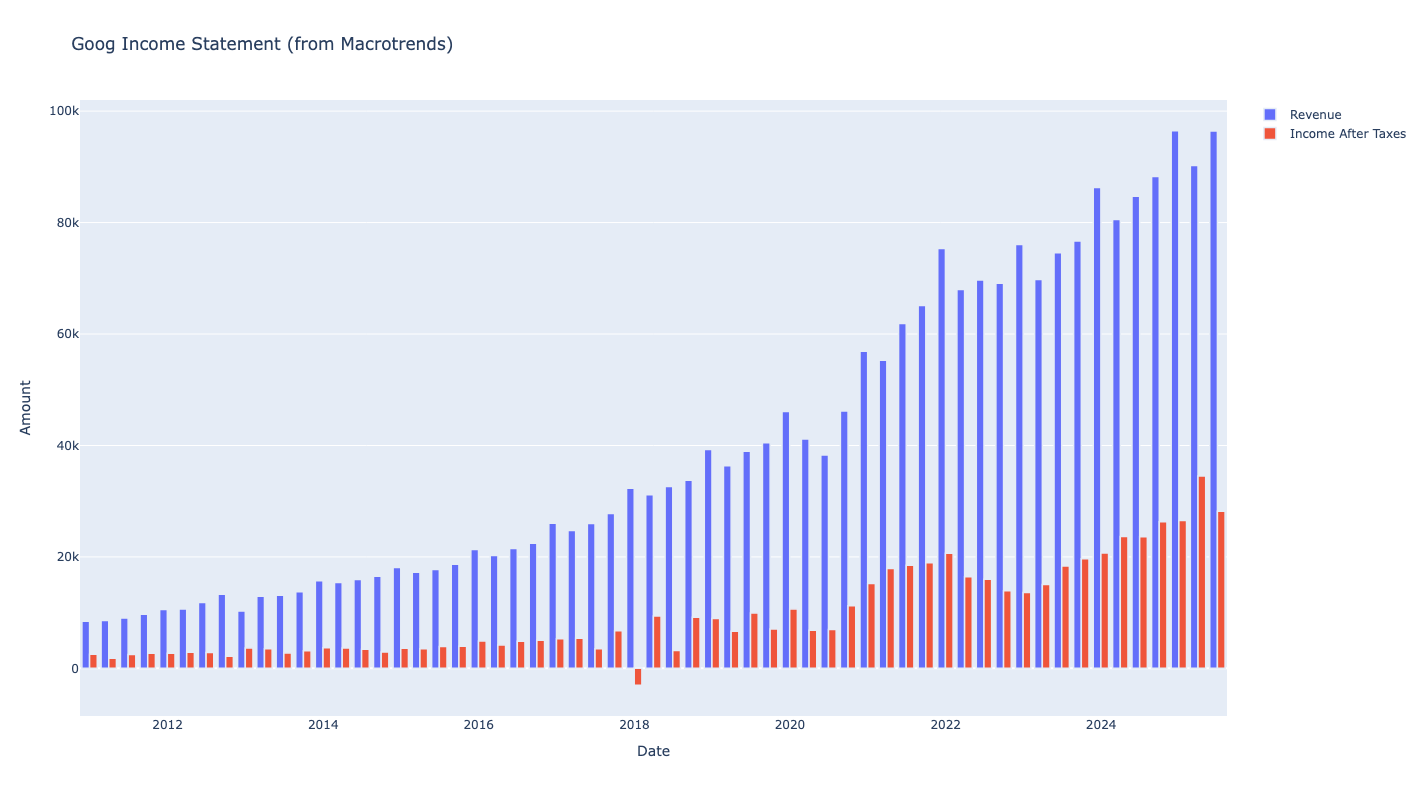This screenshot has width=1424, height=796.
Task: Click the chart title Goog Income Statement
Action: pyautogui.click(x=262, y=44)
